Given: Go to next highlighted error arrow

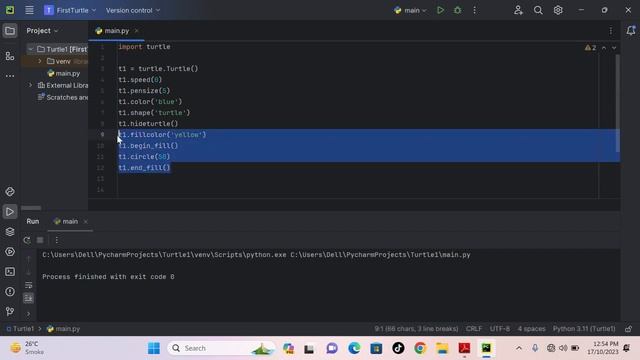Looking at the screenshot, I should pyautogui.click(x=614, y=48).
